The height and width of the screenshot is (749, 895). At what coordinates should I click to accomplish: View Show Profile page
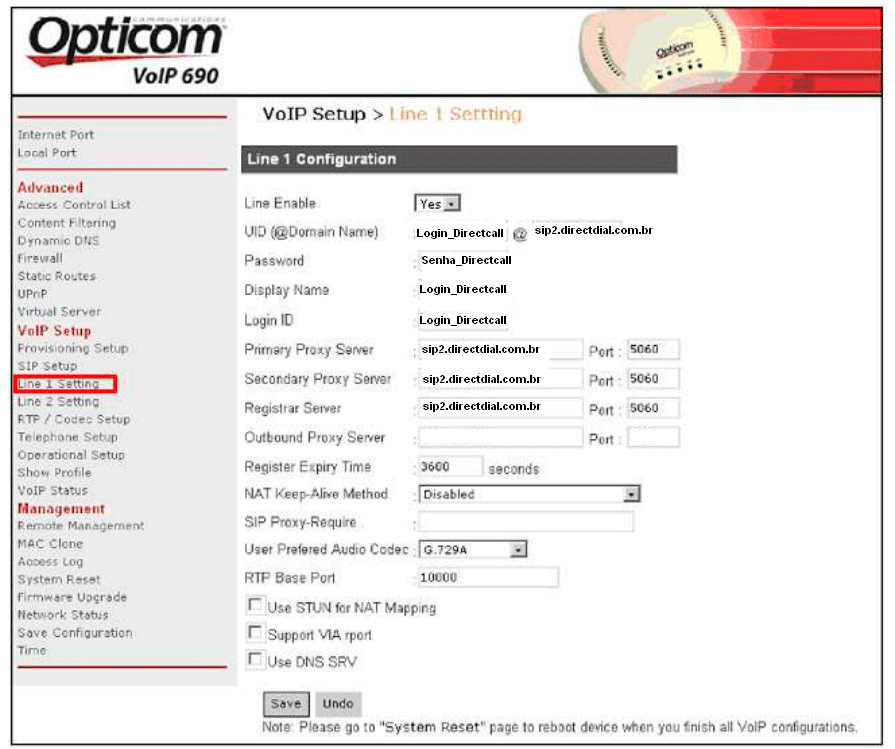(x=54, y=472)
